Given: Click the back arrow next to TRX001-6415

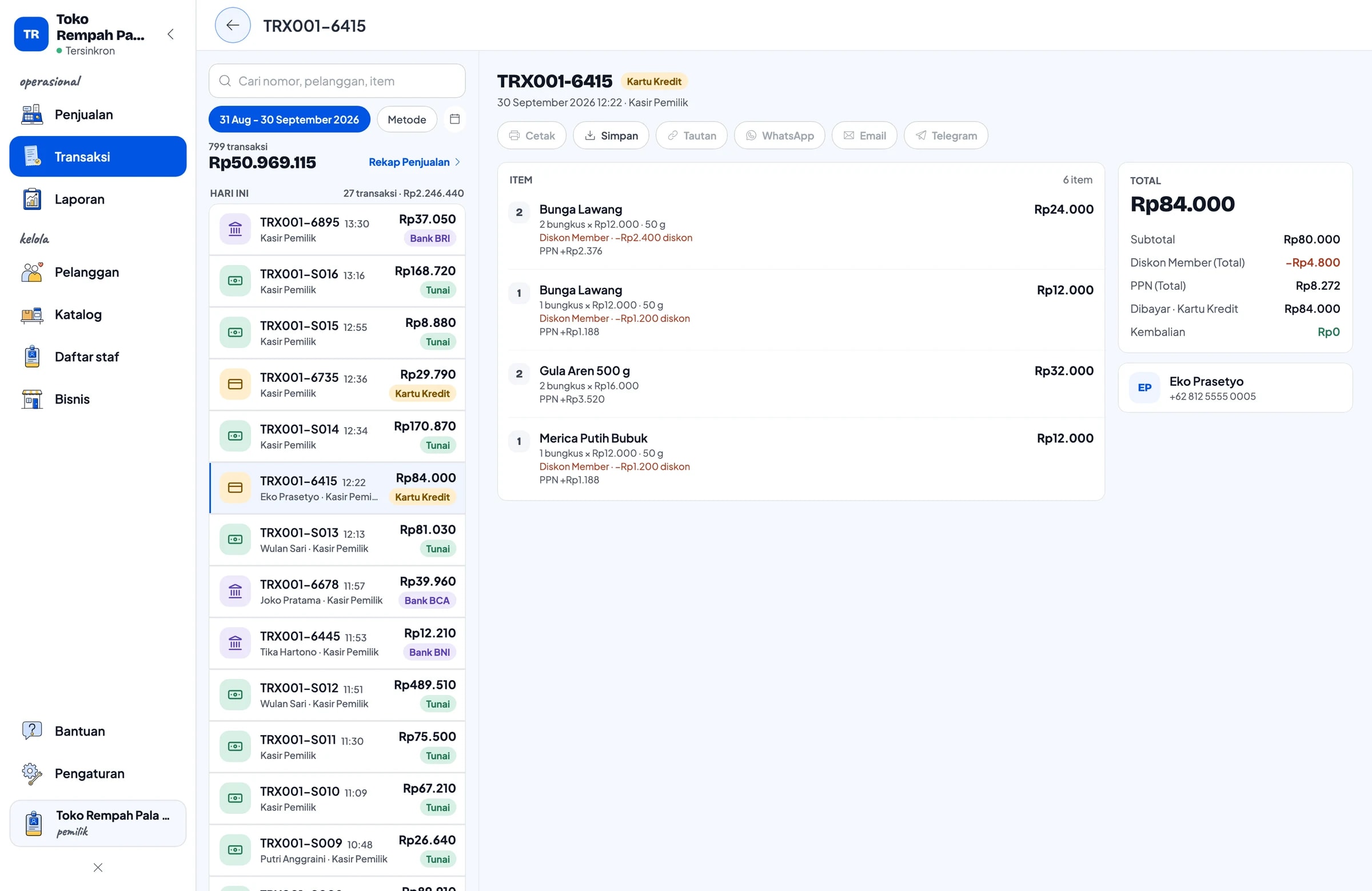Looking at the screenshot, I should pos(232,25).
